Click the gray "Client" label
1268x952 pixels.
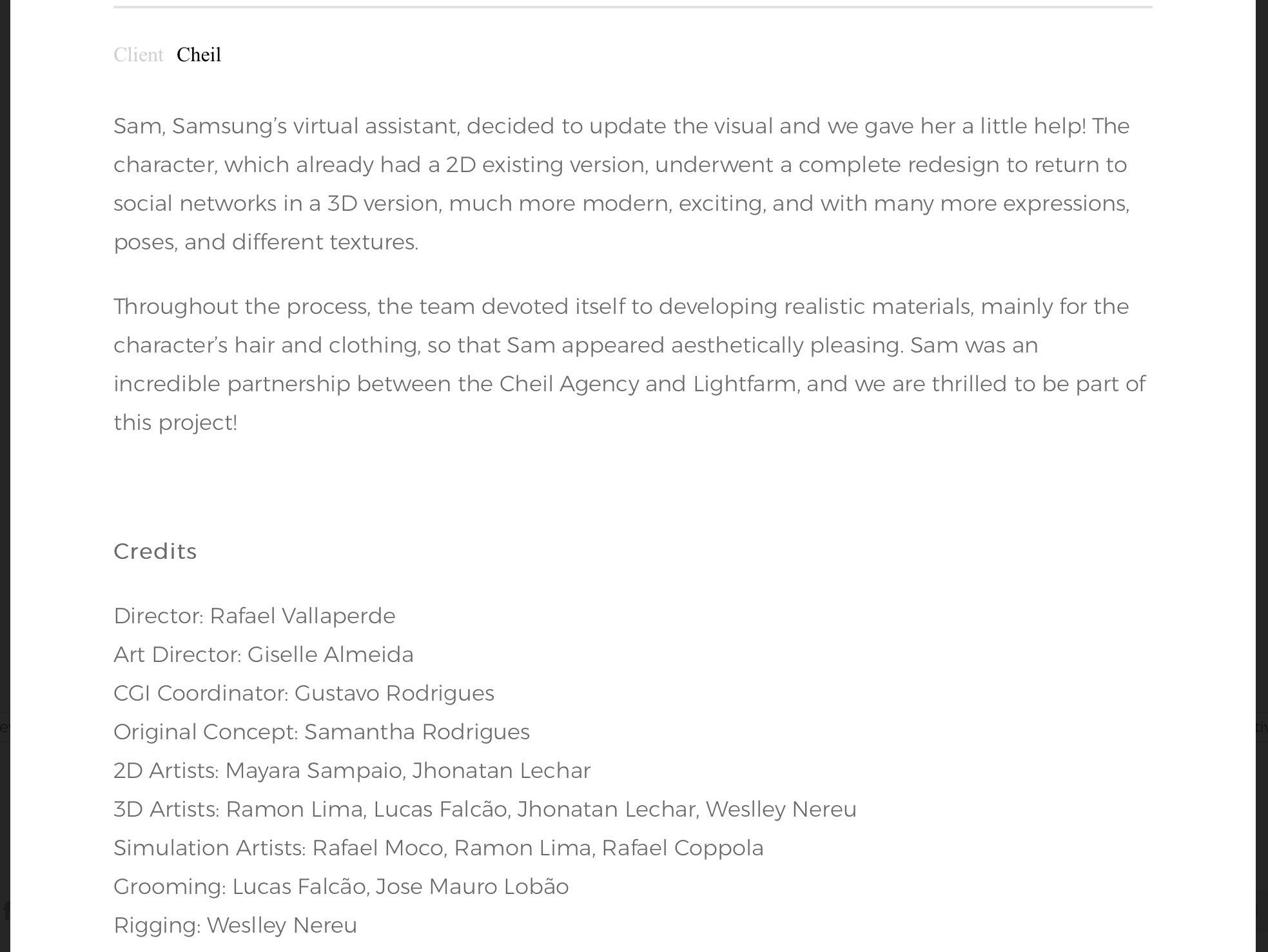(139, 55)
